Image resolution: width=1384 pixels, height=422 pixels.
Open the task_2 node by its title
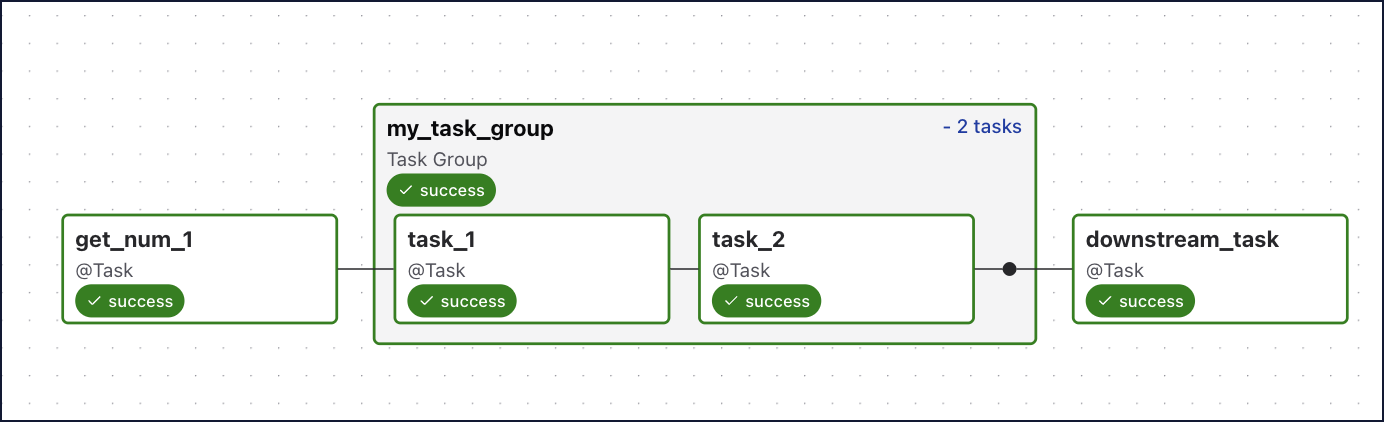[749, 240]
